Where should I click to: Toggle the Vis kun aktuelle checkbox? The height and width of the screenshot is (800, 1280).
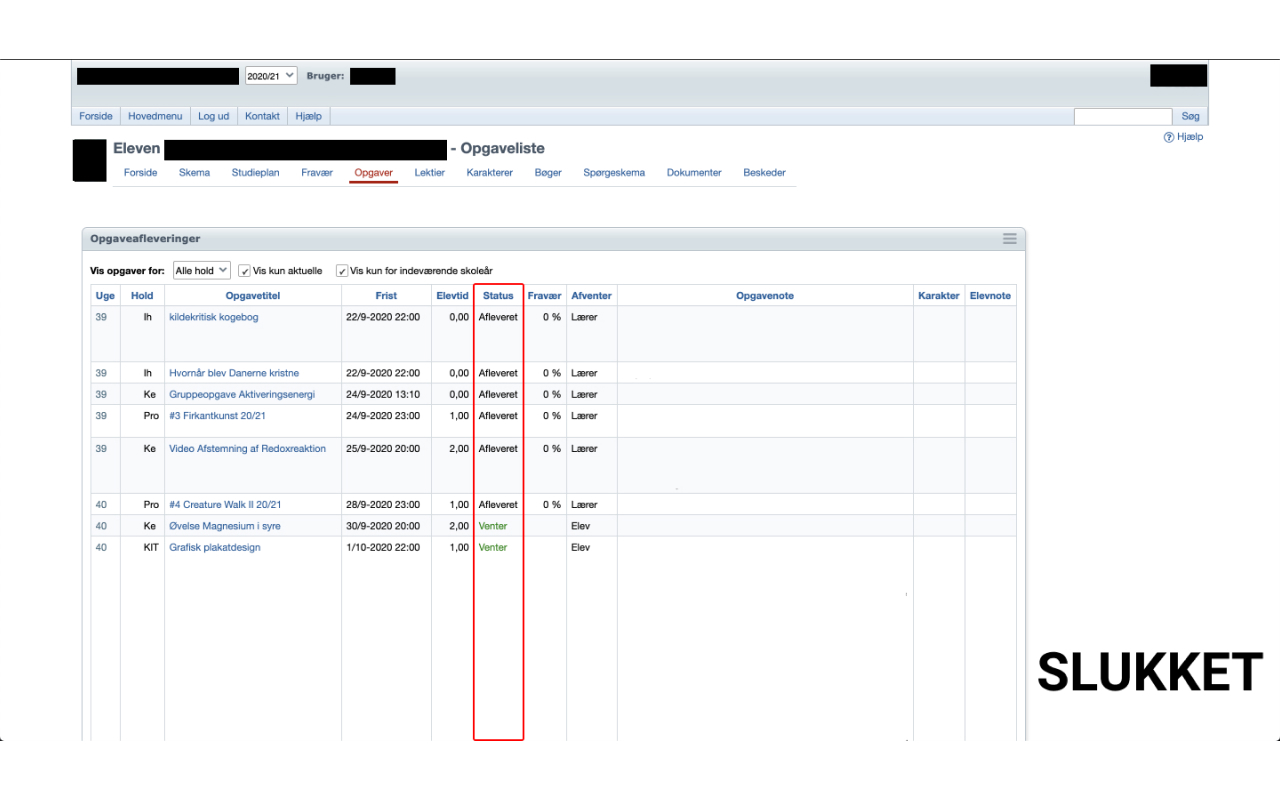245,271
